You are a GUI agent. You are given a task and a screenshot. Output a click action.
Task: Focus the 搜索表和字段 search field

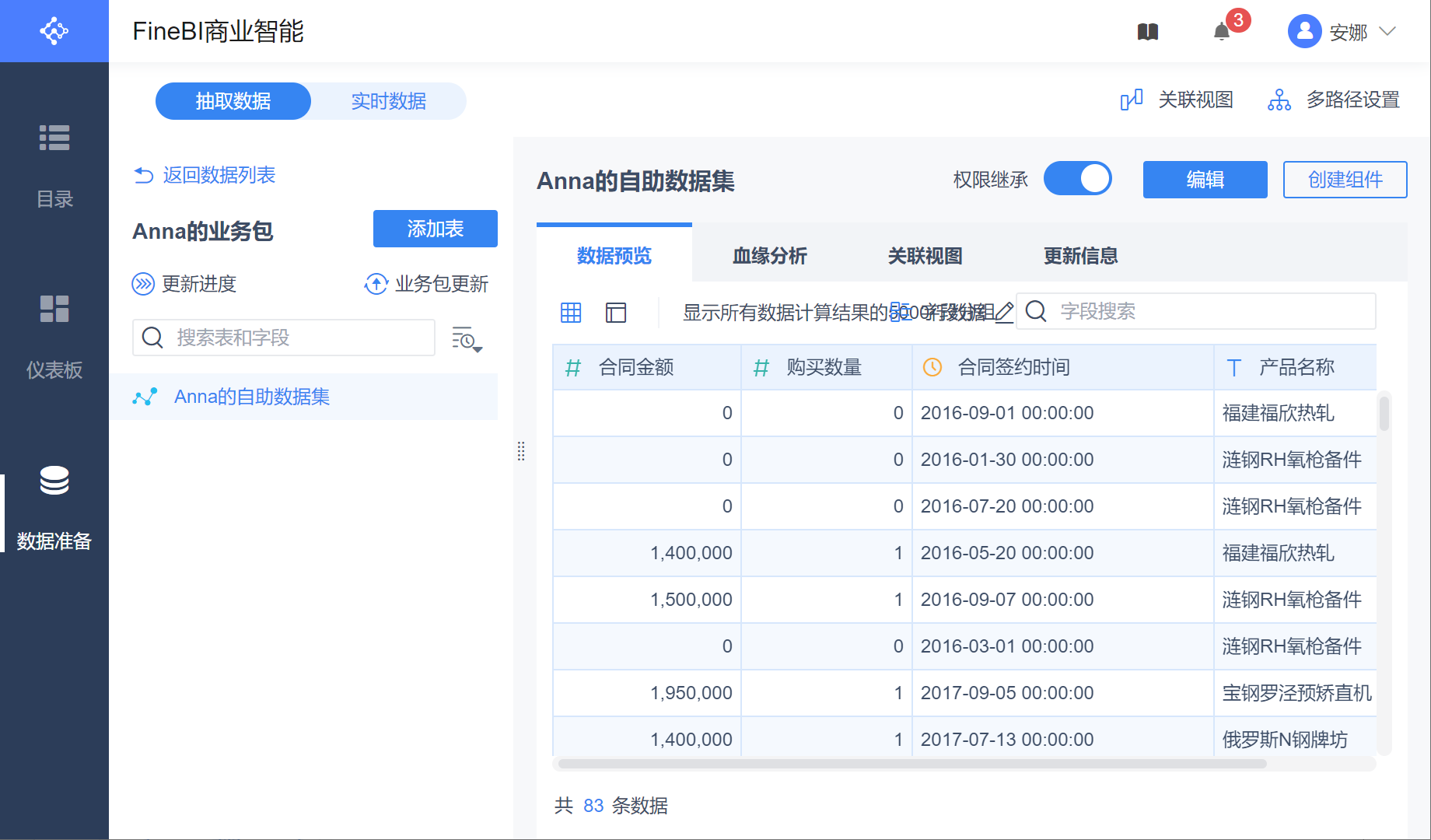point(284,338)
